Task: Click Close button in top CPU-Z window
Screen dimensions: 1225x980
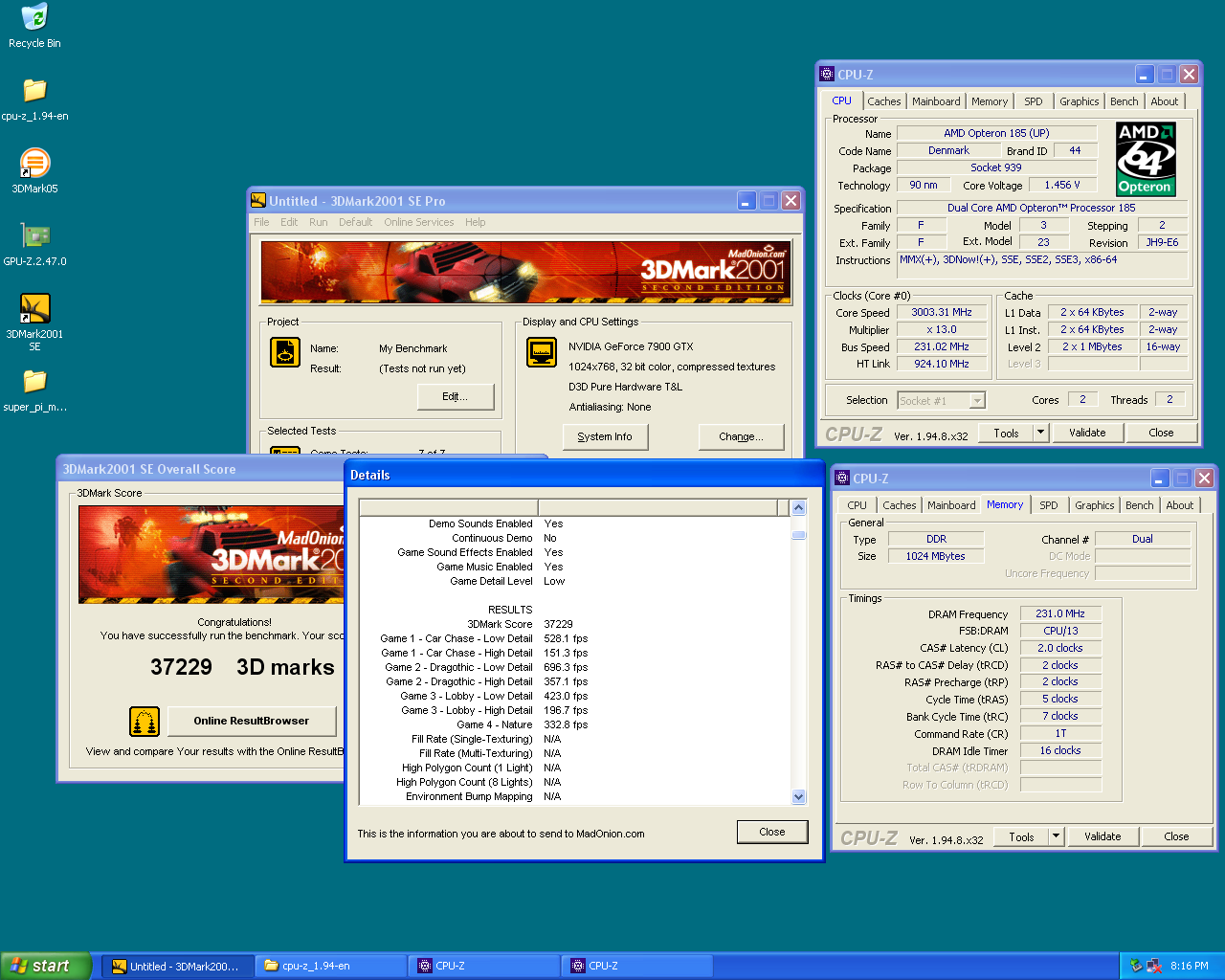Action: click(x=1161, y=433)
